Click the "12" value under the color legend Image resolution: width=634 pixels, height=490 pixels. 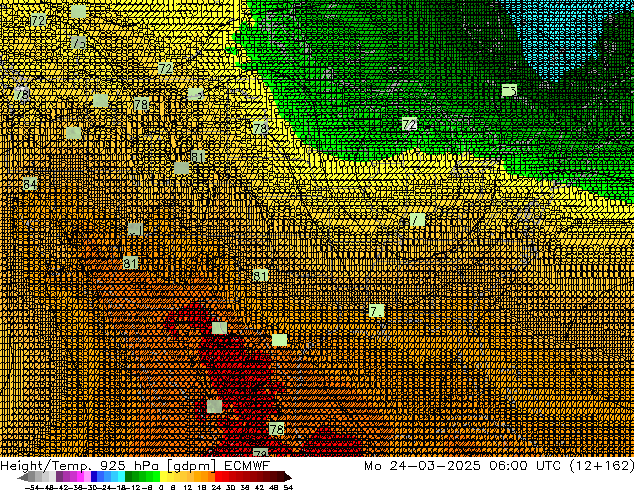[x=187, y=487]
